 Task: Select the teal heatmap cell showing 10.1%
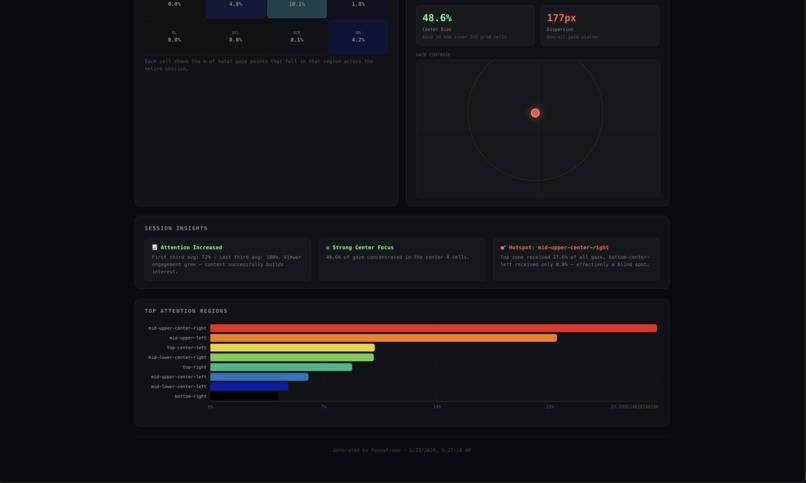tap(297, 8)
